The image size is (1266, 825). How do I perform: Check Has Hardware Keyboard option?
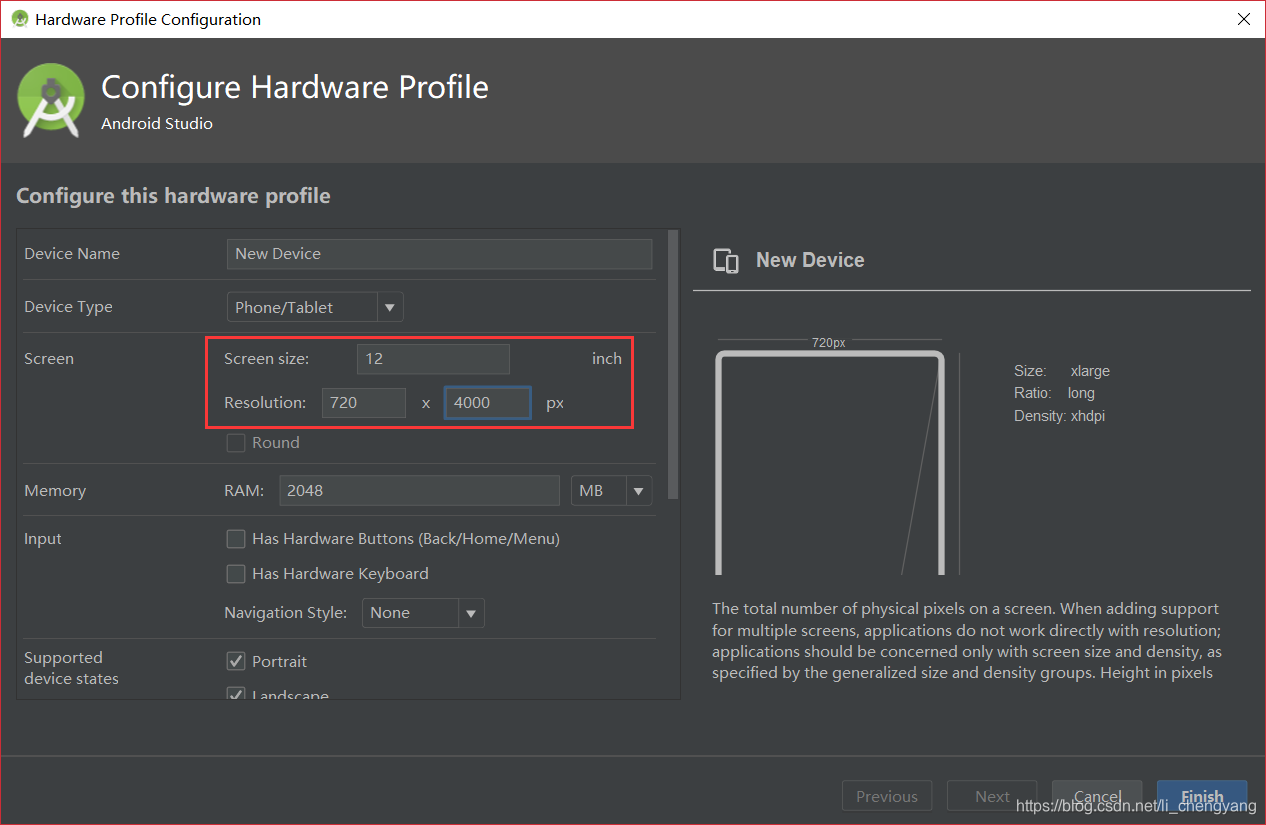click(x=236, y=574)
